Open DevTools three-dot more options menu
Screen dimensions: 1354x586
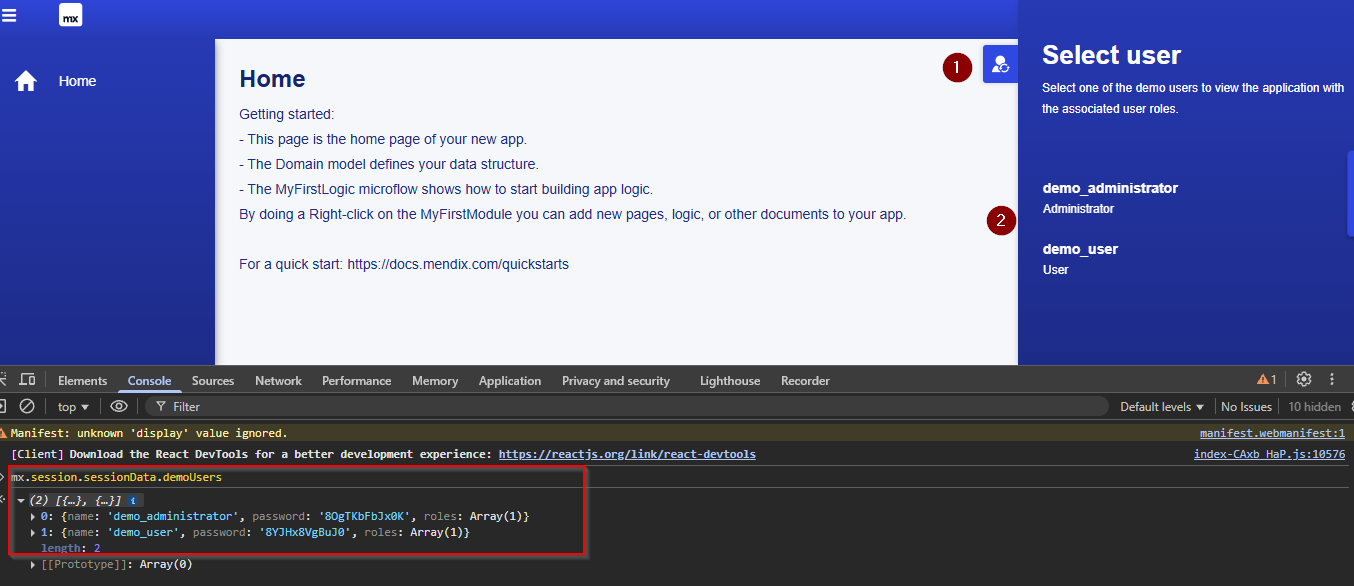[1332, 380]
